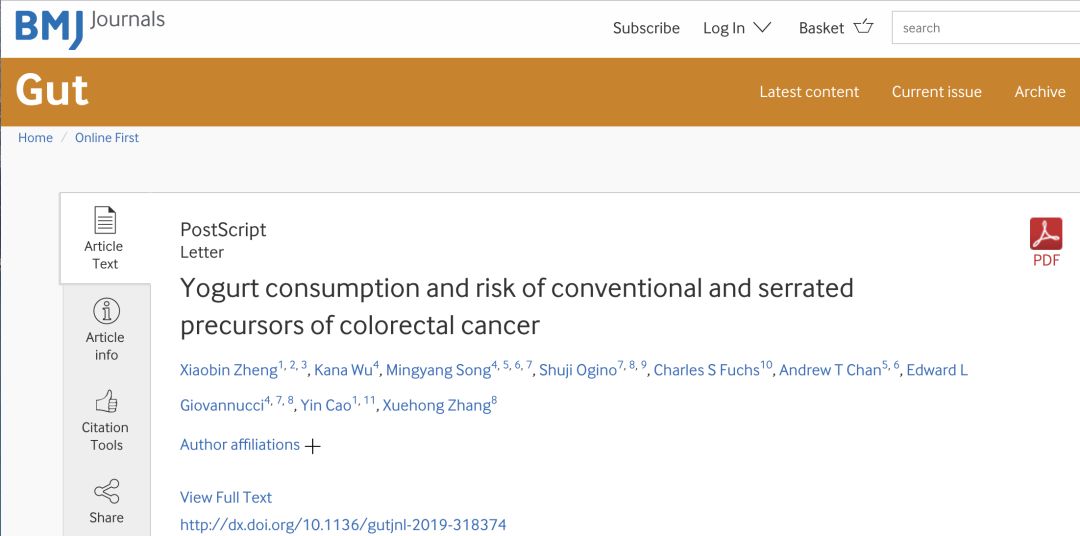The height and width of the screenshot is (536, 1080).
Task: Click the Home breadcrumb link
Action: [x=35, y=138]
